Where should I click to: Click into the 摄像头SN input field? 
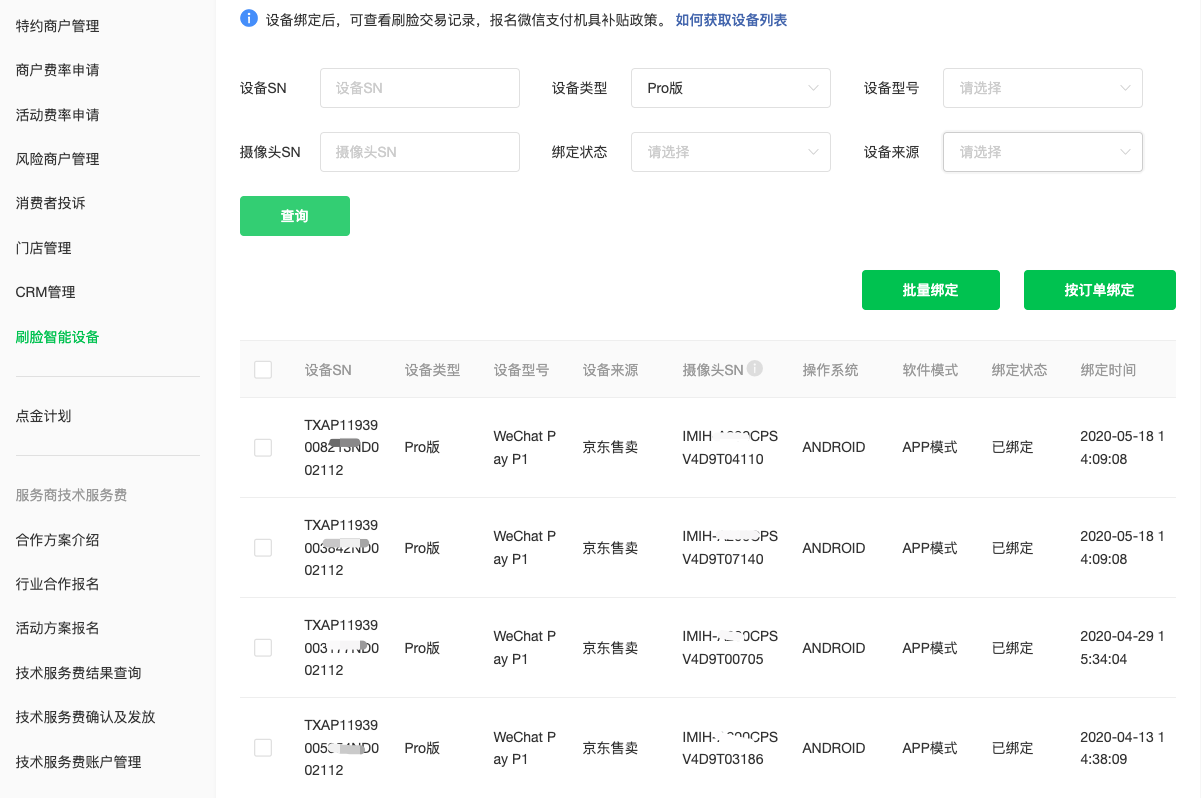pyautogui.click(x=419, y=152)
